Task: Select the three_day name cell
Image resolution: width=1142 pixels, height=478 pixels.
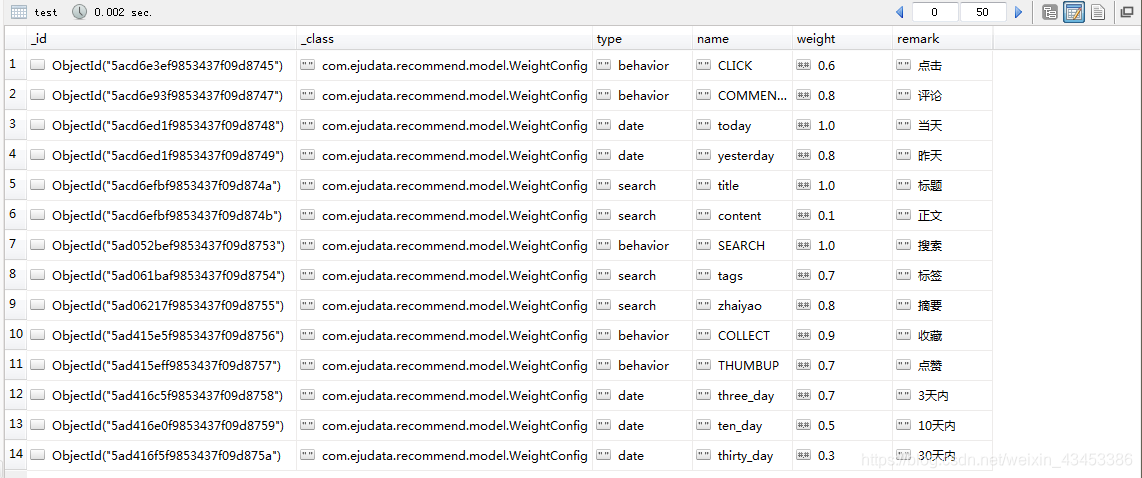Action: click(x=742, y=396)
